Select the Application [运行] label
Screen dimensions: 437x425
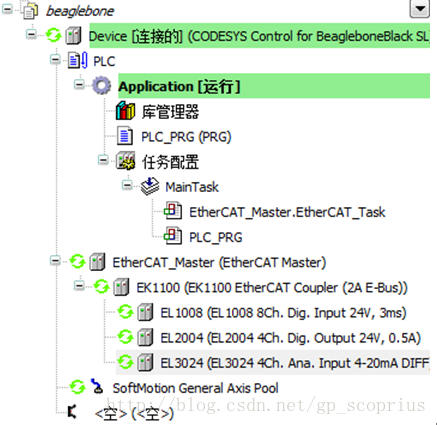179,86
